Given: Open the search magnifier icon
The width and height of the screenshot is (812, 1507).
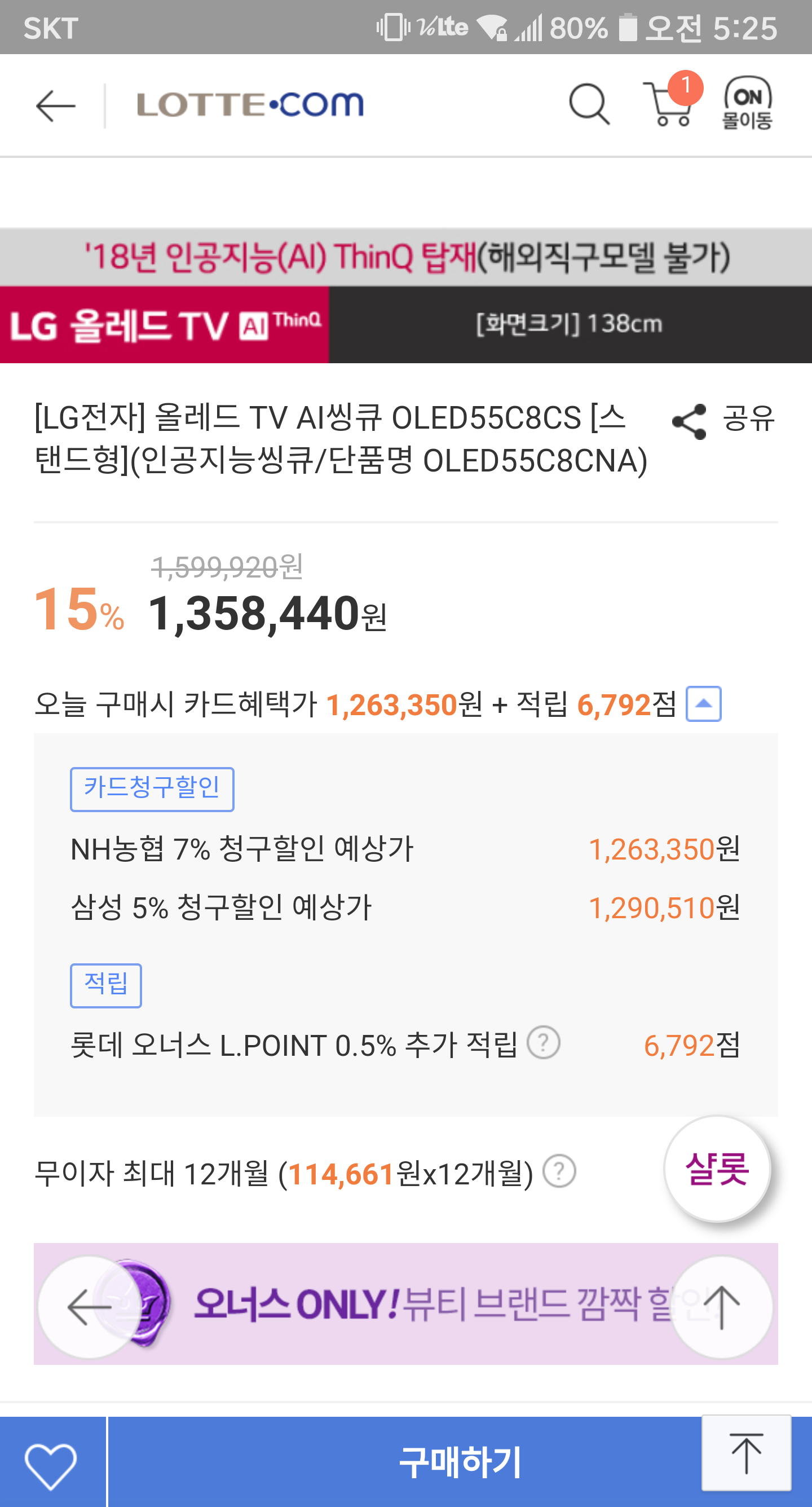Looking at the screenshot, I should point(589,105).
